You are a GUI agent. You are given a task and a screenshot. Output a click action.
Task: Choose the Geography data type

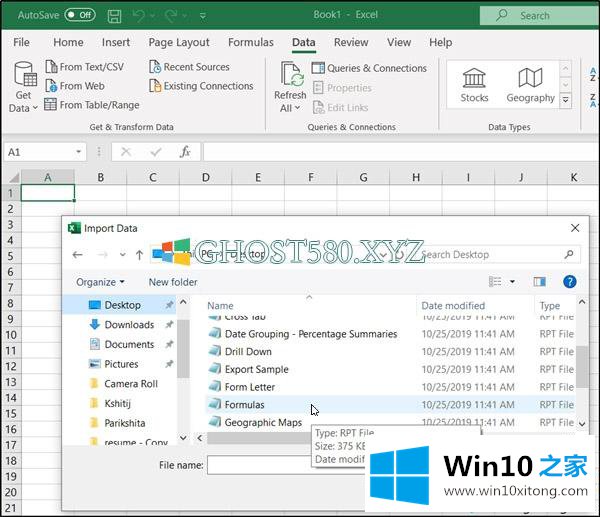[x=530, y=85]
